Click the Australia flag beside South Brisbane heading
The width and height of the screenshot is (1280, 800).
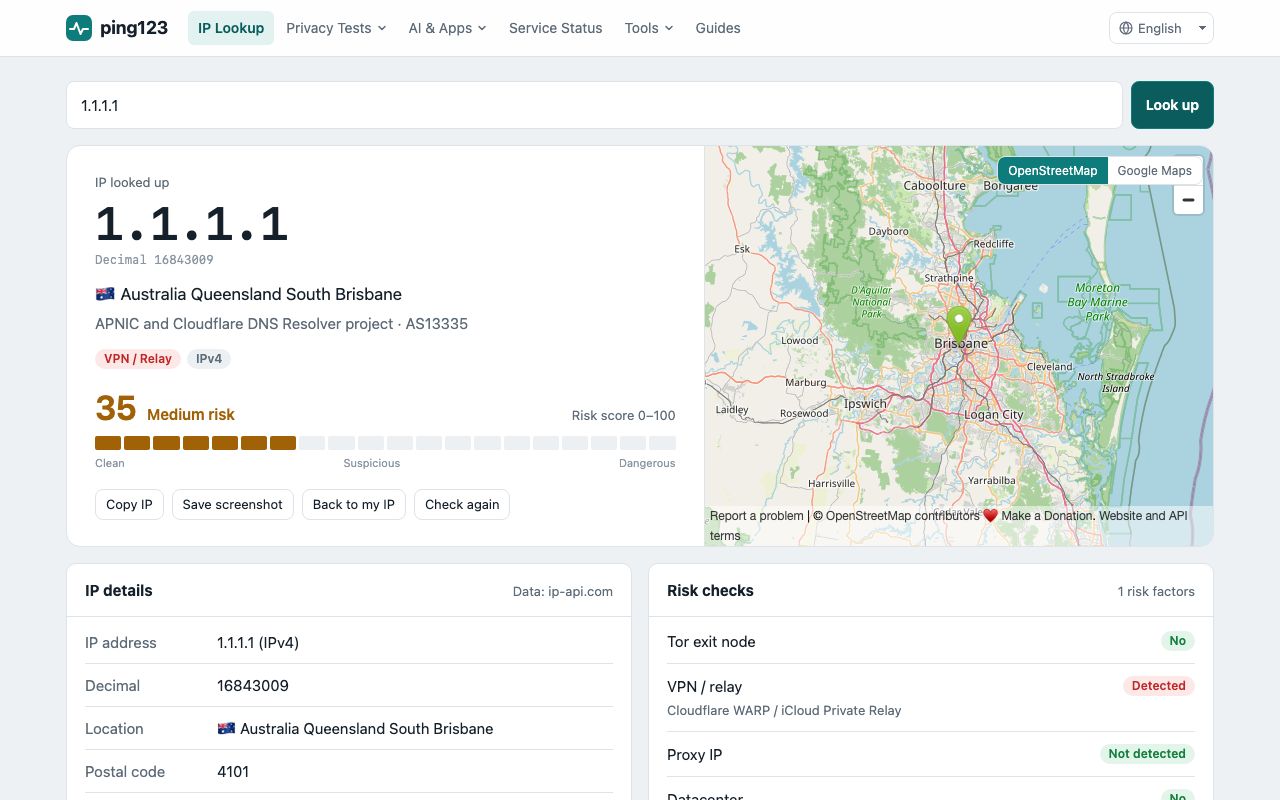click(x=105, y=294)
